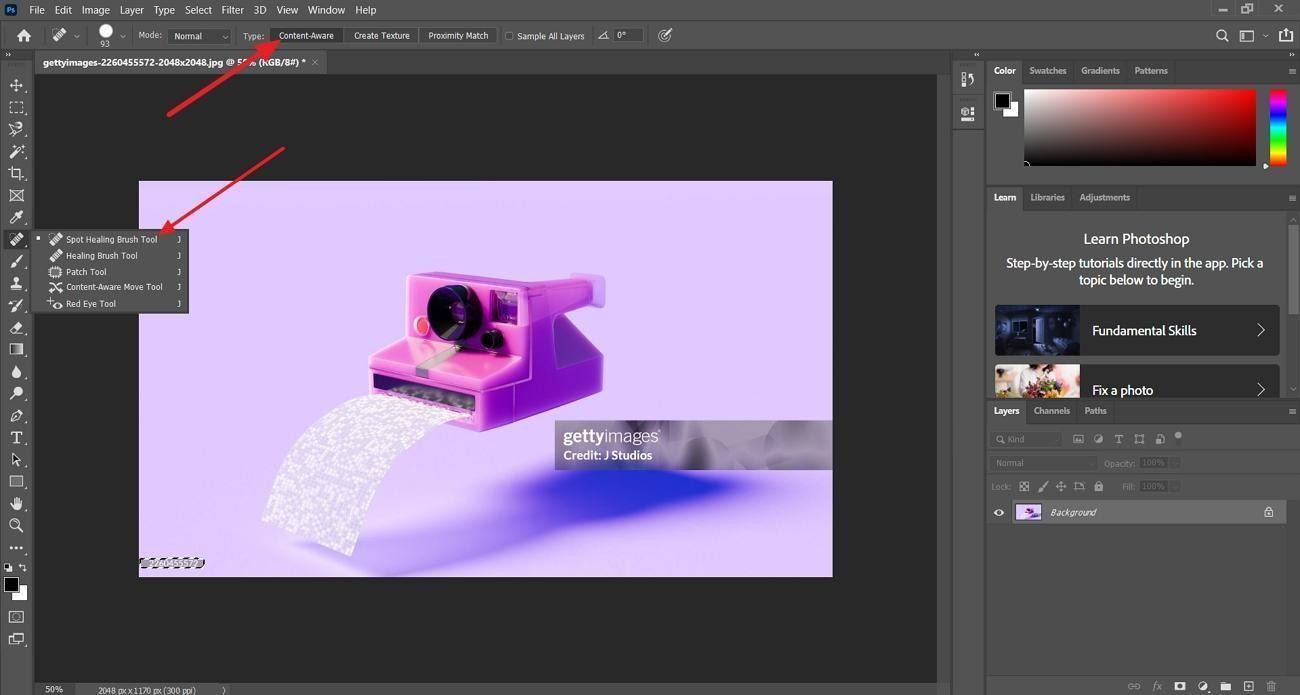Image resolution: width=1300 pixels, height=695 pixels.
Task: Click the Home icon in options bar
Action: click(24, 36)
